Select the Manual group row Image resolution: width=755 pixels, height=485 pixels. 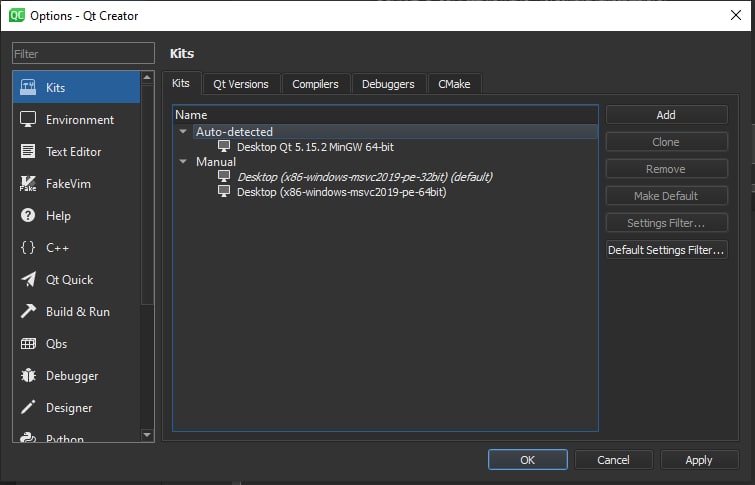(x=385, y=162)
